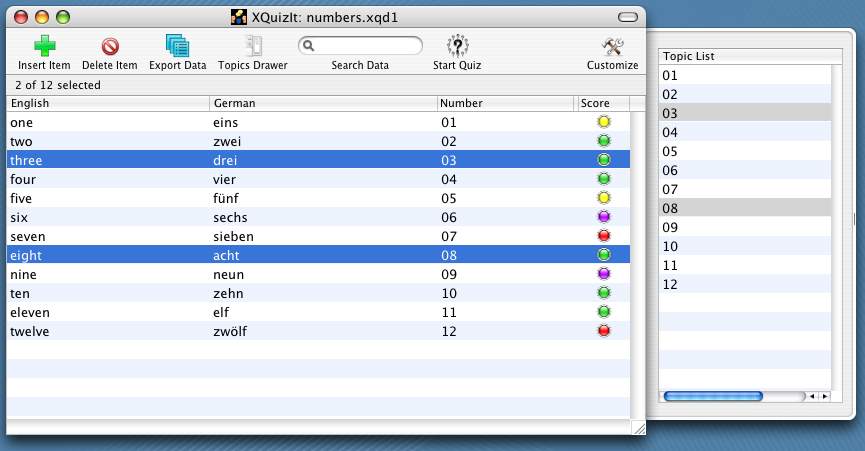The height and width of the screenshot is (451, 865).
Task: Select topic 12 in the Topic List
Action: click(745, 284)
